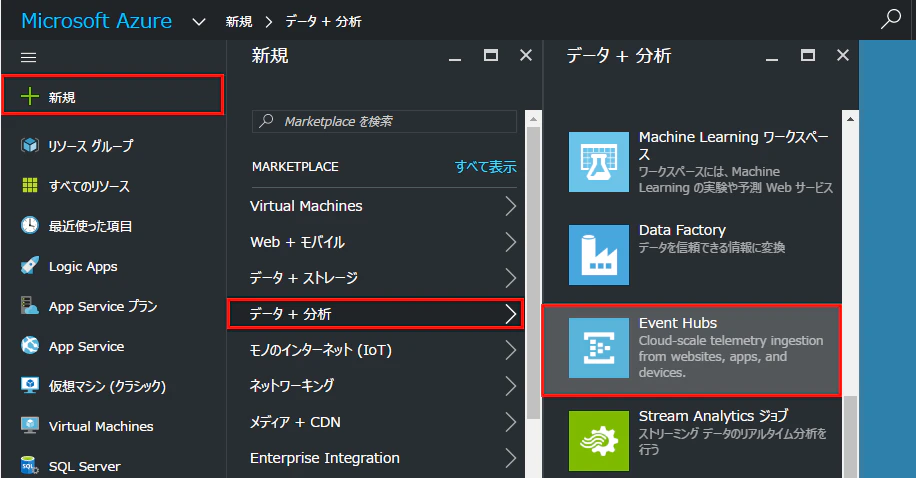Select データ + 分析 in the top breadcrumb
Image resolution: width=916 pixels, height=478 pixels.
click(x=323, y=22)
